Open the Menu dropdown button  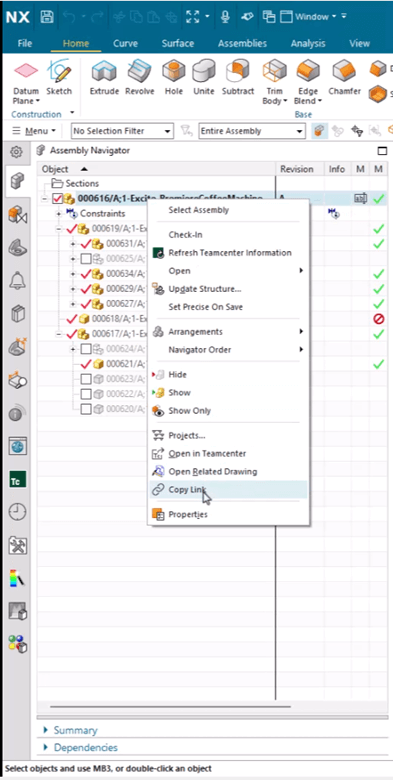pos(34,131)
